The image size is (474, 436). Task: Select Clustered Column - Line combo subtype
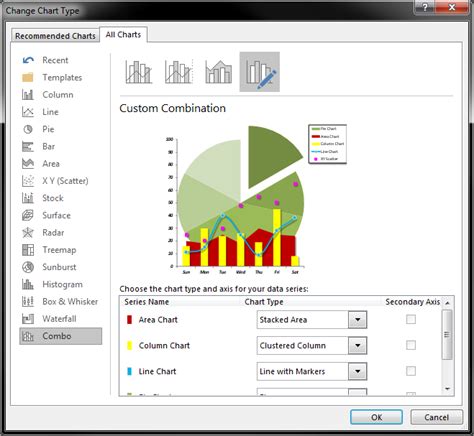pos(139,72)
